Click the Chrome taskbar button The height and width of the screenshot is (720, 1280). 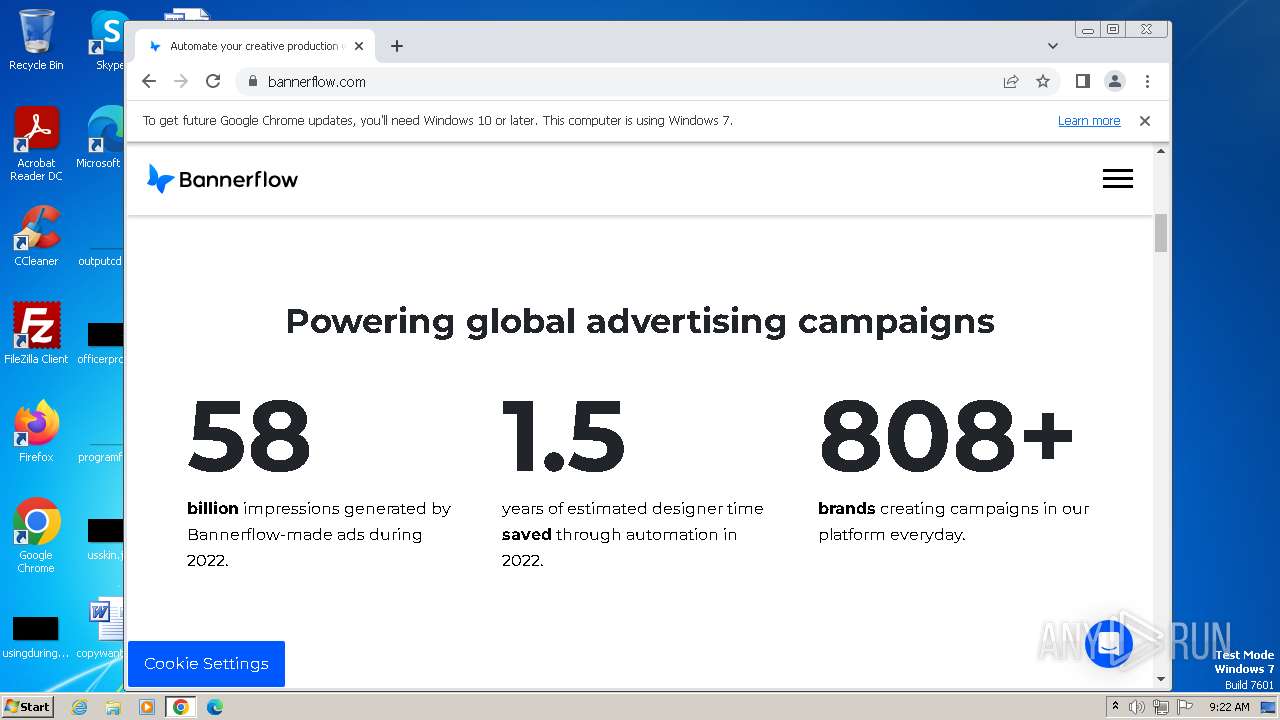(x=180, y=707)
